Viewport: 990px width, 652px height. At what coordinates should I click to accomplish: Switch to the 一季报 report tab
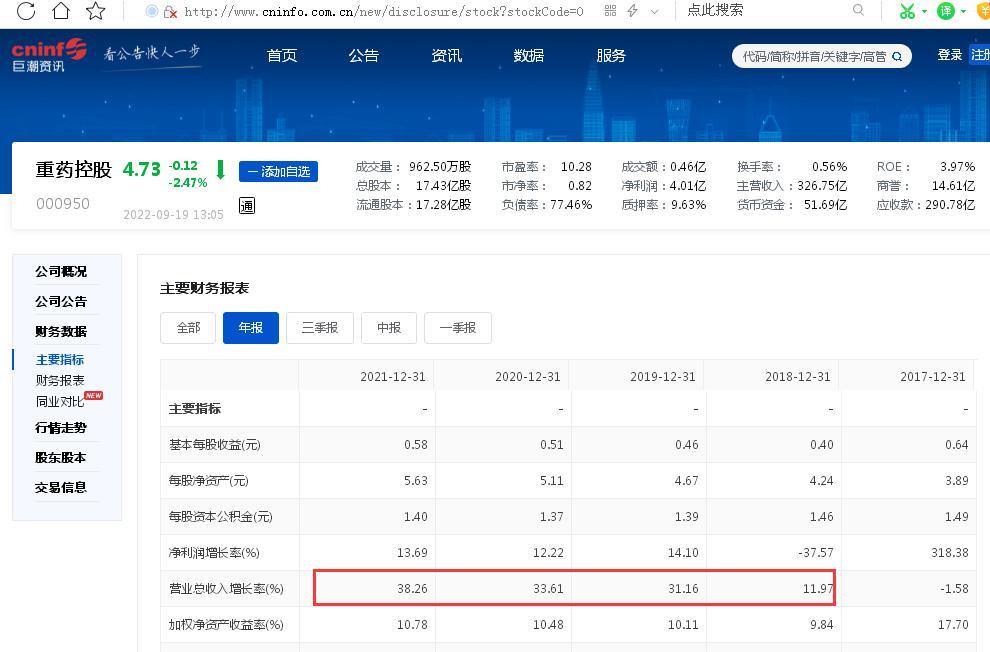pos(458,328)
